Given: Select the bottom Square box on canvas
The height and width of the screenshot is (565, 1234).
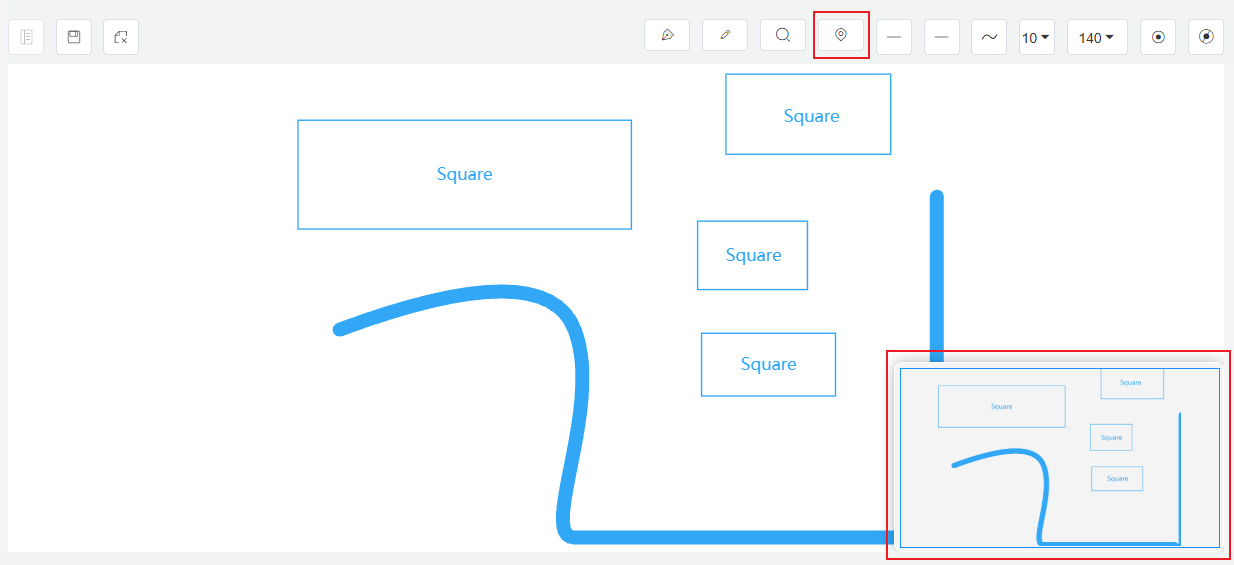Looking at the screenshot, I should coord(768,364).
